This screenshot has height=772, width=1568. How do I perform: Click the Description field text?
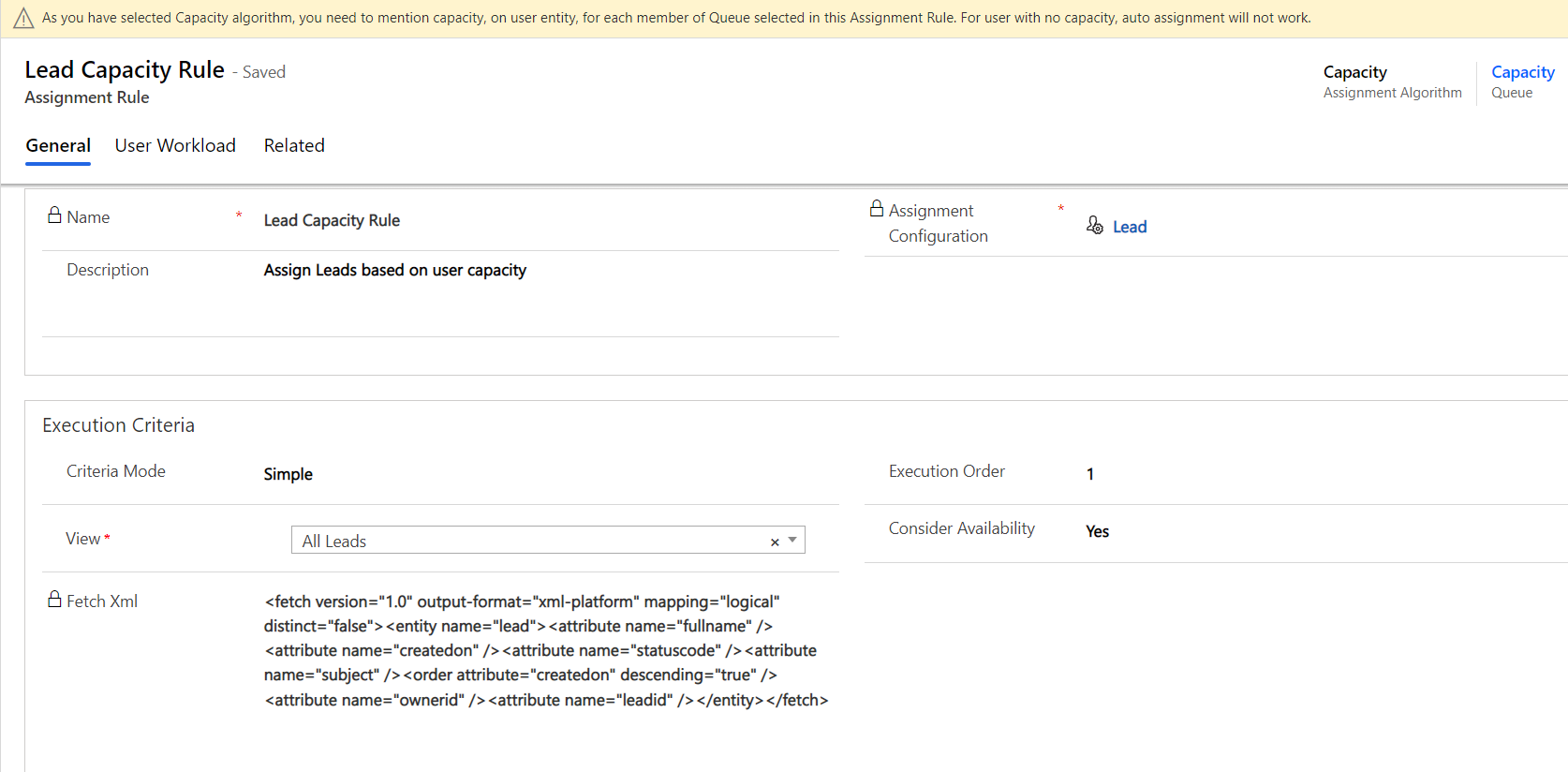point(394,270)
